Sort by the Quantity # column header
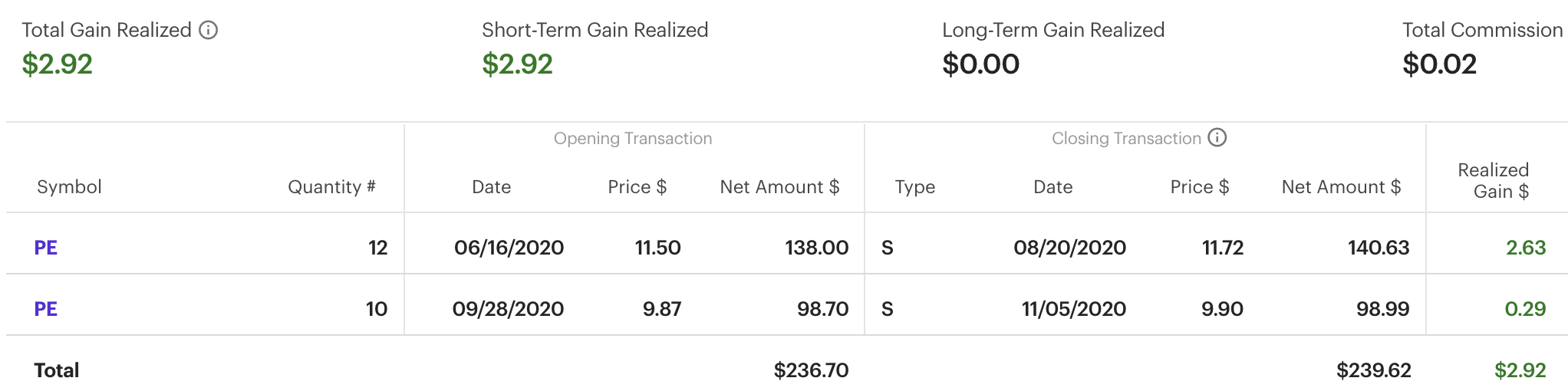This screenshot has height=391, width=1568. pos(331,187)
